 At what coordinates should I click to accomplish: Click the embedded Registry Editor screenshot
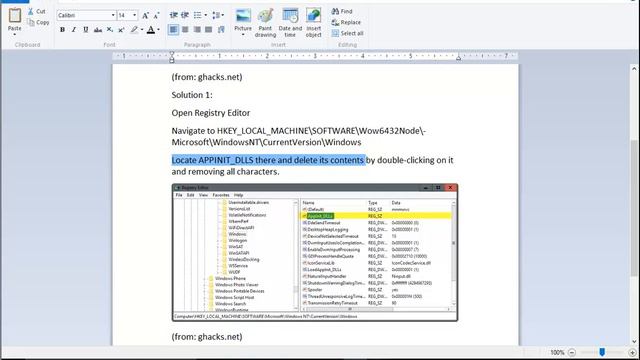(315, 252)
